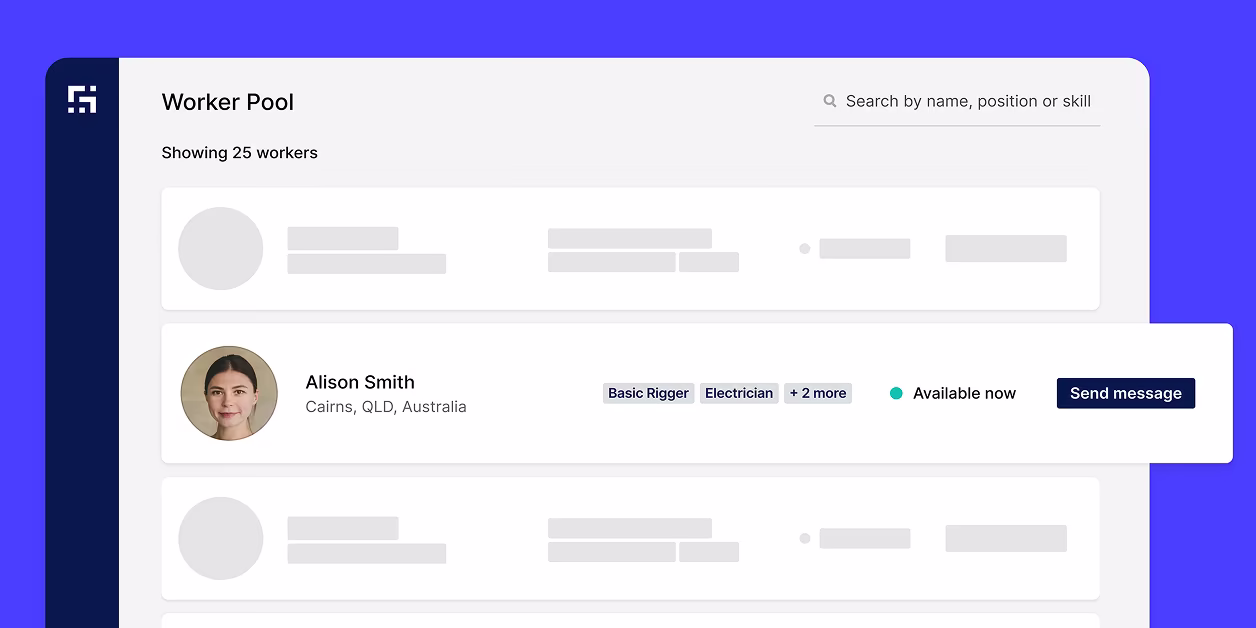This screenshot has height=628, width=1256.
Task: Click Alison Smith's name
Action: pos(360,382)
